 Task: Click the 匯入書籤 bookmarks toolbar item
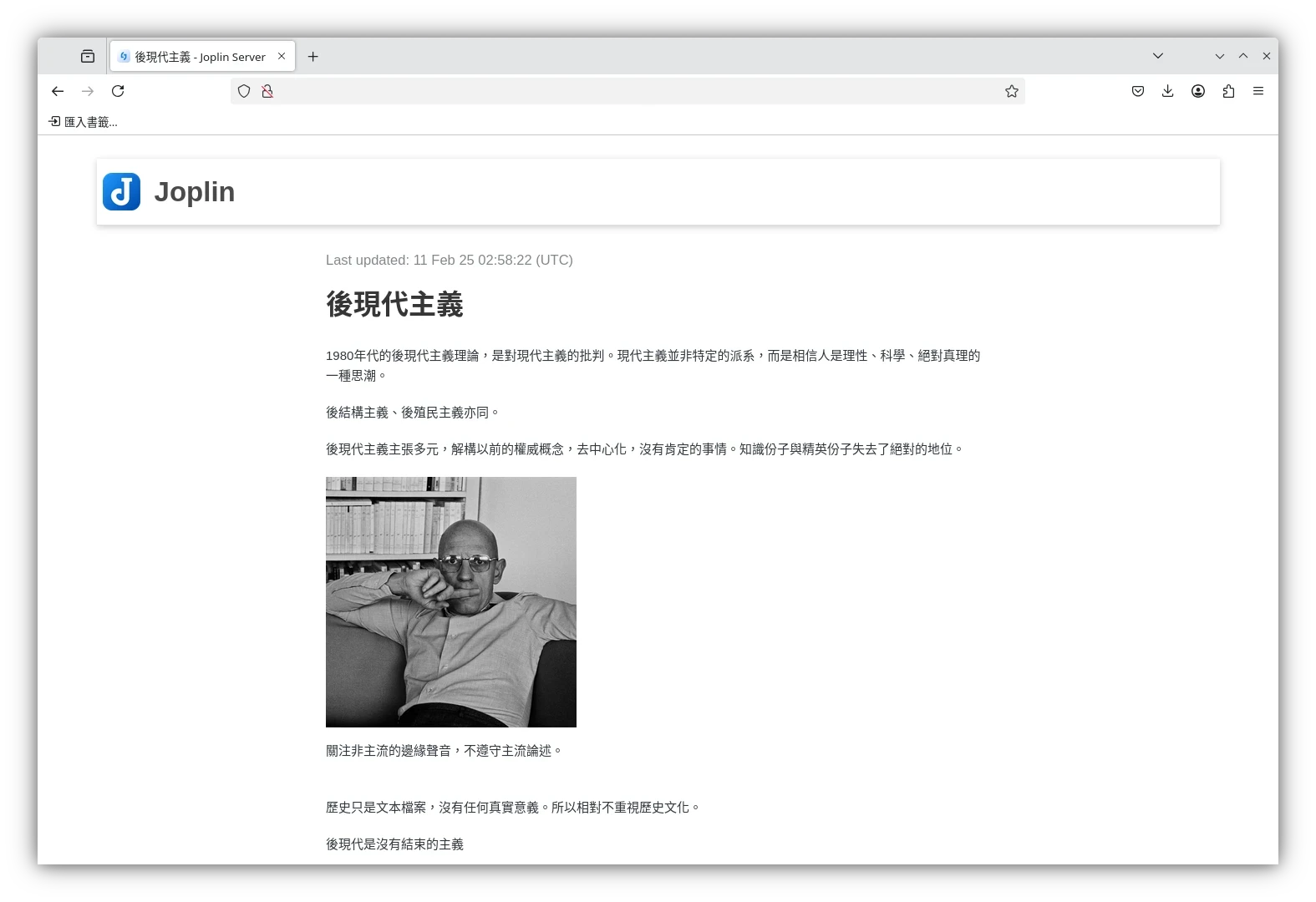[83, 122]
